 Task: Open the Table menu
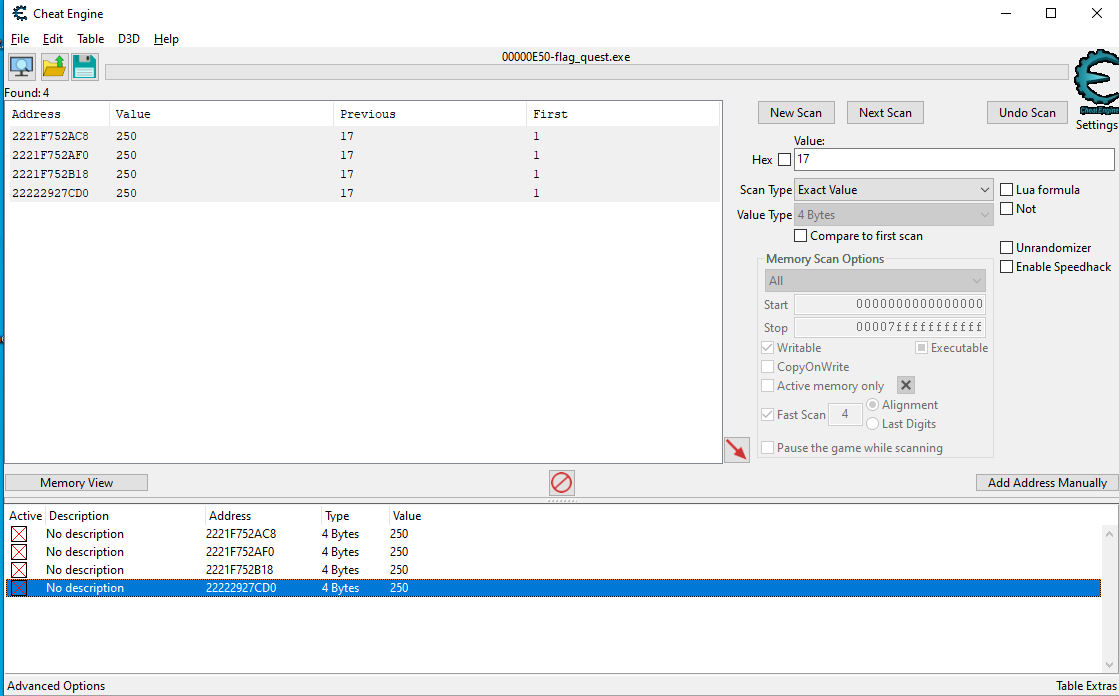91,39
